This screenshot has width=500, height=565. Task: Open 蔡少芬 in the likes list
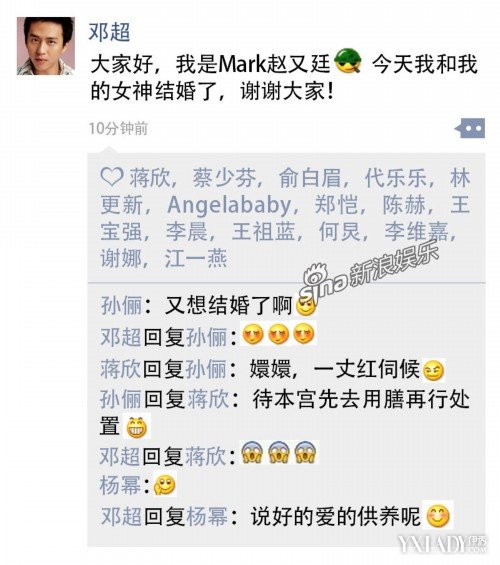point(224,178)
